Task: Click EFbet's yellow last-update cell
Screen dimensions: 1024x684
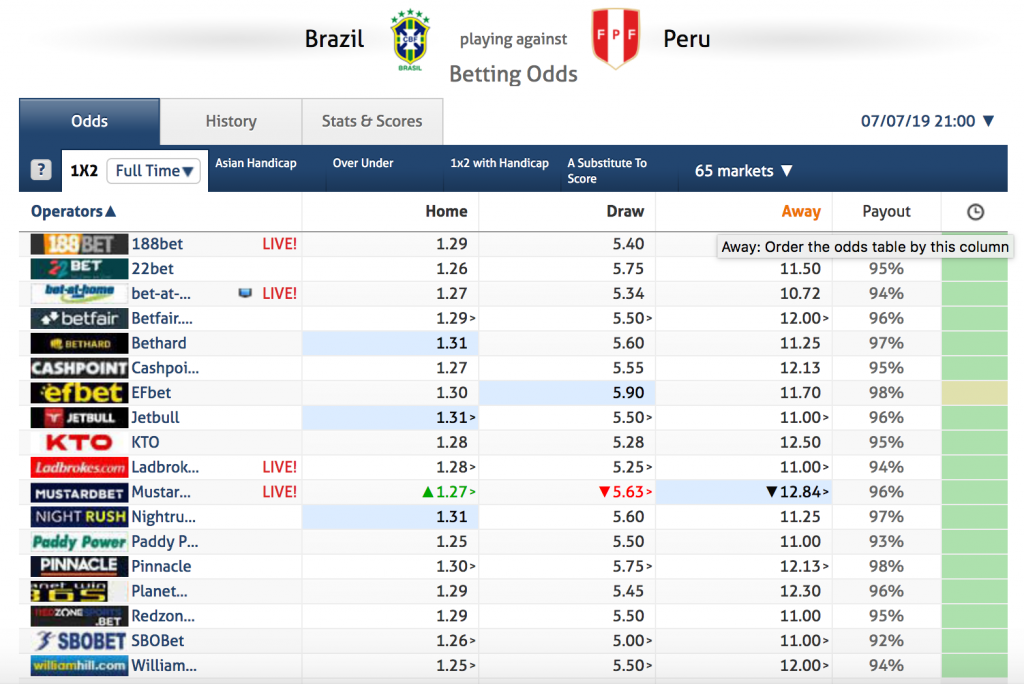Action: [x=974, y=393]
